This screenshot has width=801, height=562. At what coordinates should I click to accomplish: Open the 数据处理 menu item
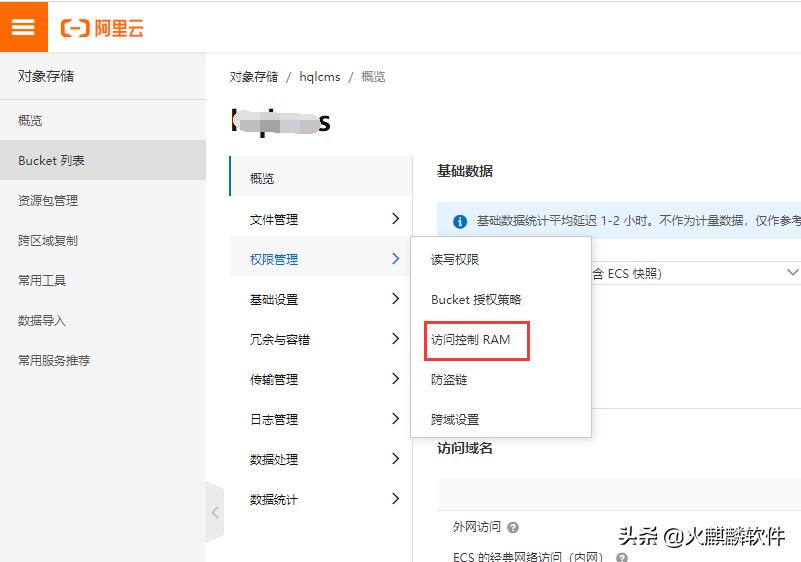321,459
